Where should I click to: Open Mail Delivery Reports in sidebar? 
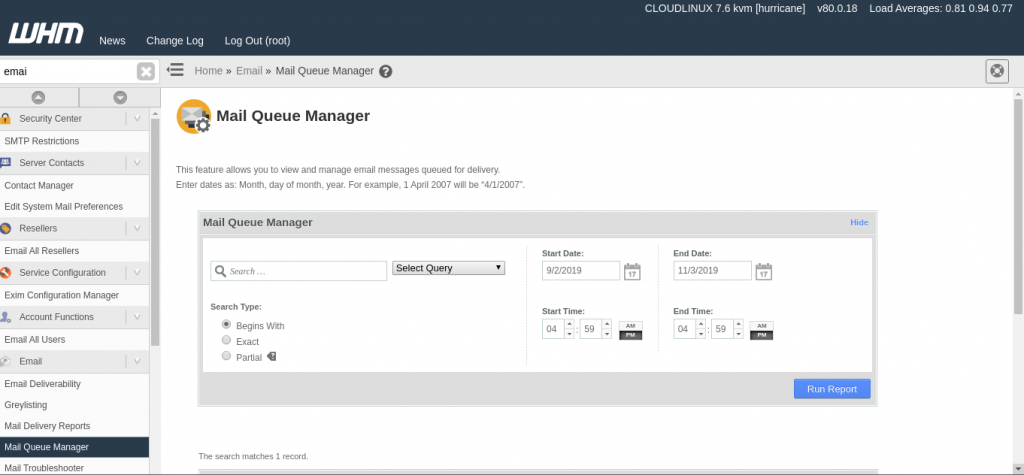click(48, 426)
